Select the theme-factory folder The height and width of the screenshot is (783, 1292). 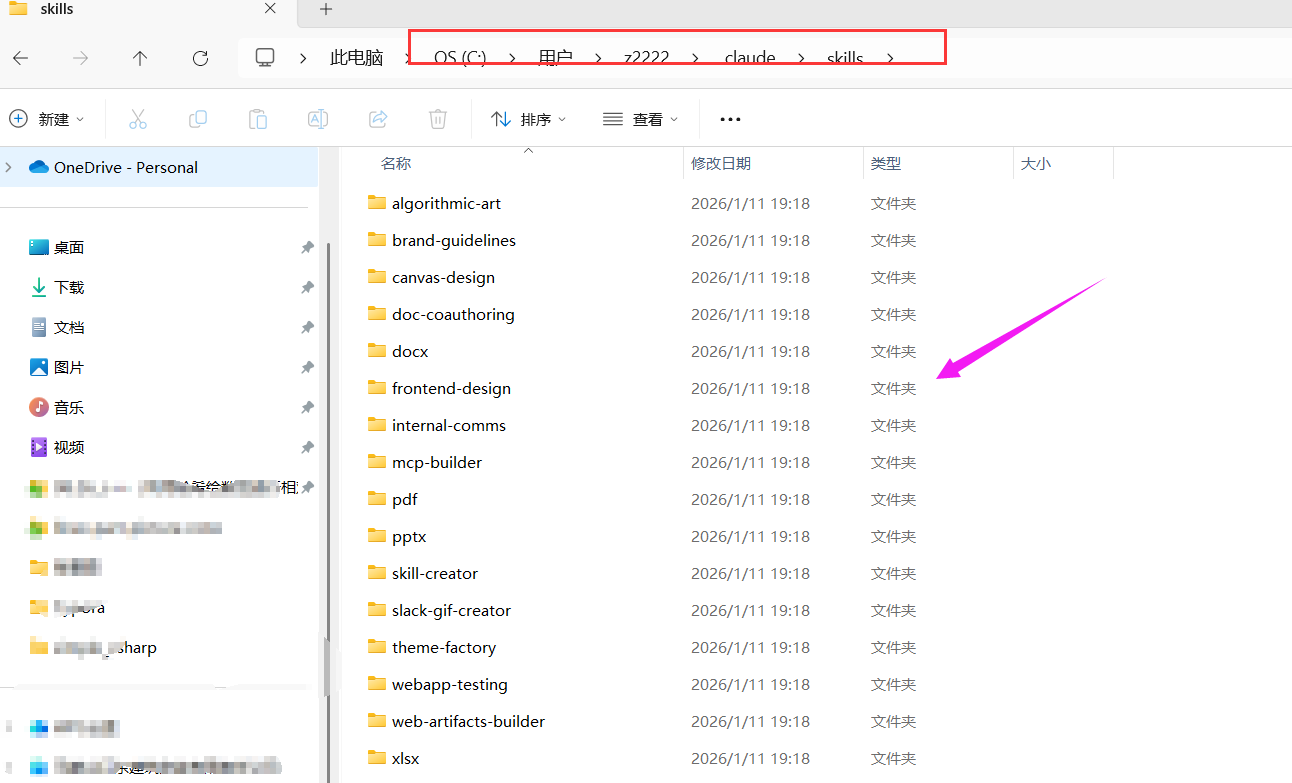[444, 647]
